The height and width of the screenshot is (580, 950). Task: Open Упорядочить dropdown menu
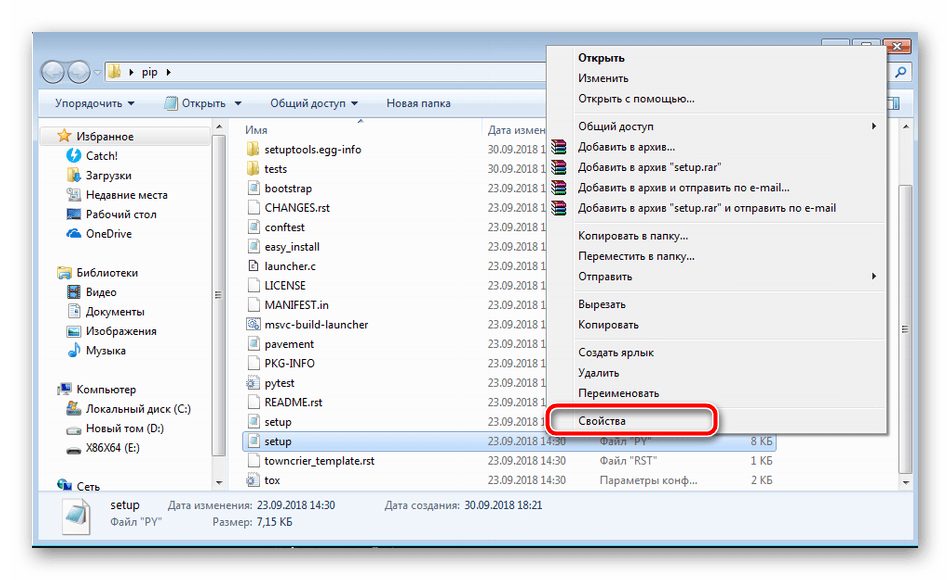(95, 103)
